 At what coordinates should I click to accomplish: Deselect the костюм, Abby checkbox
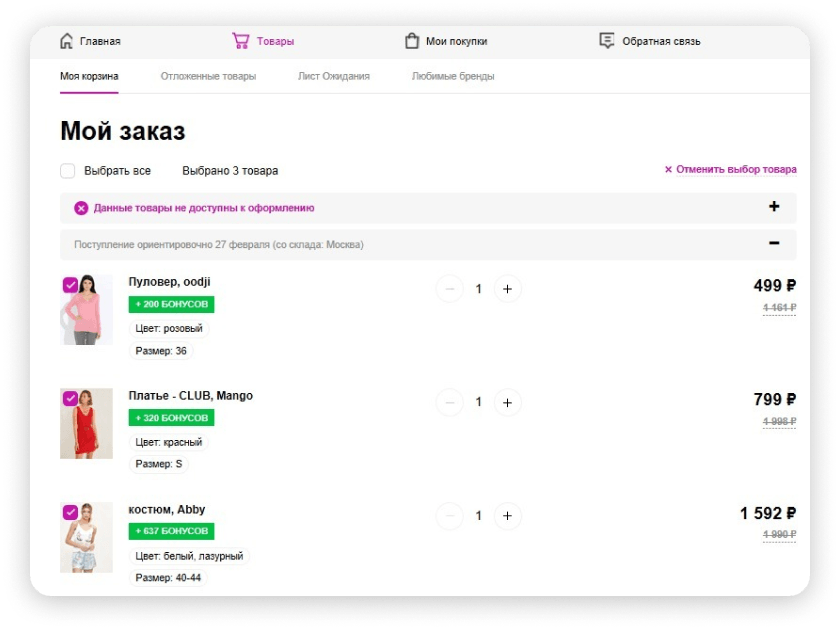pos(70,512)
